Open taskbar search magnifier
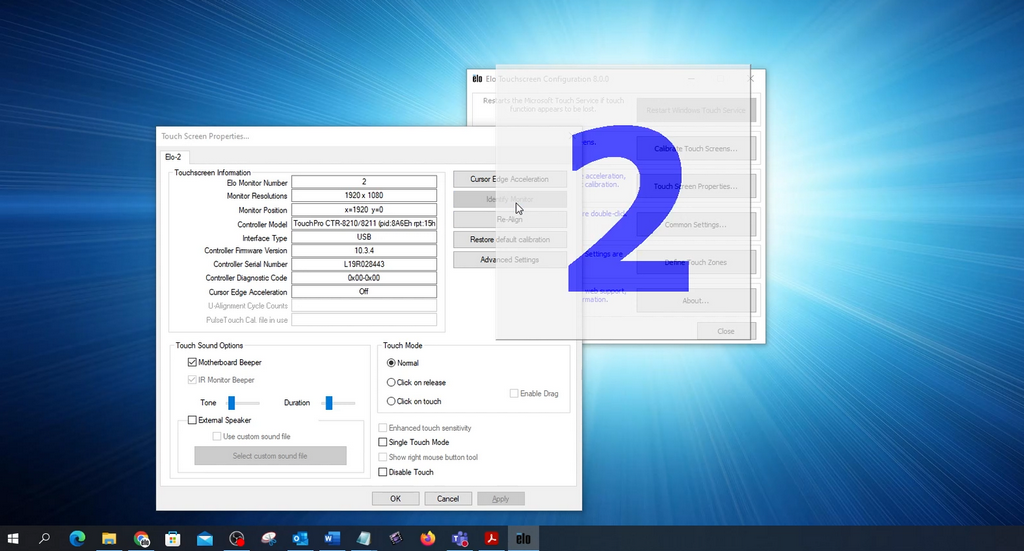The height and width of the screenshot is (551, 1024). click(44, 539)
